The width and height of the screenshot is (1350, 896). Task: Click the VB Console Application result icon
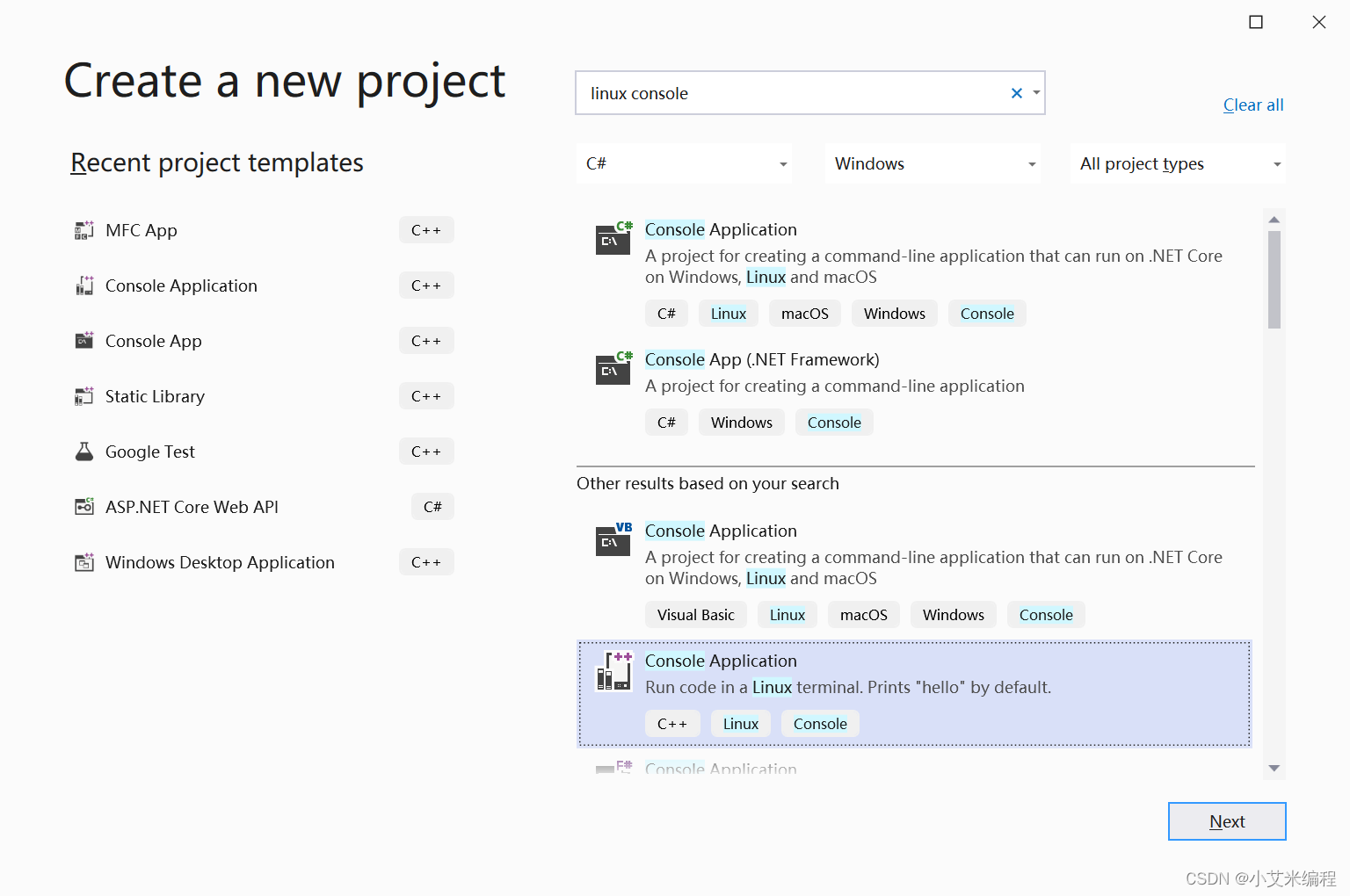[x=613, y=539]
